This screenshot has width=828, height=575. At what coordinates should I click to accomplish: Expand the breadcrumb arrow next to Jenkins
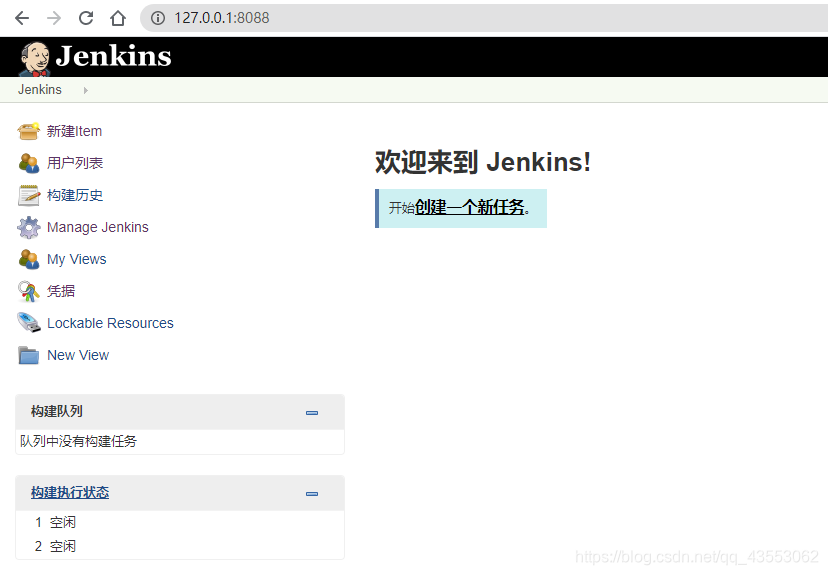coord(86,90)
